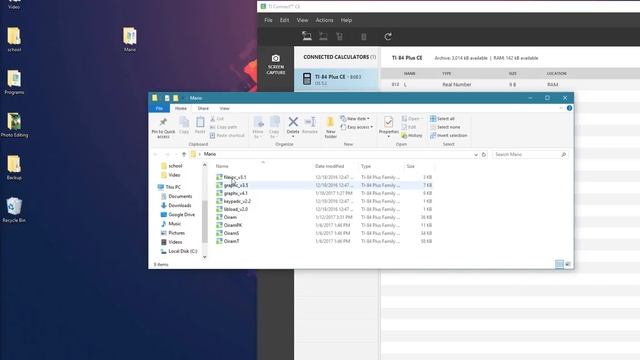Click History in Open group
640x360 pixels.
click(411, 136)
